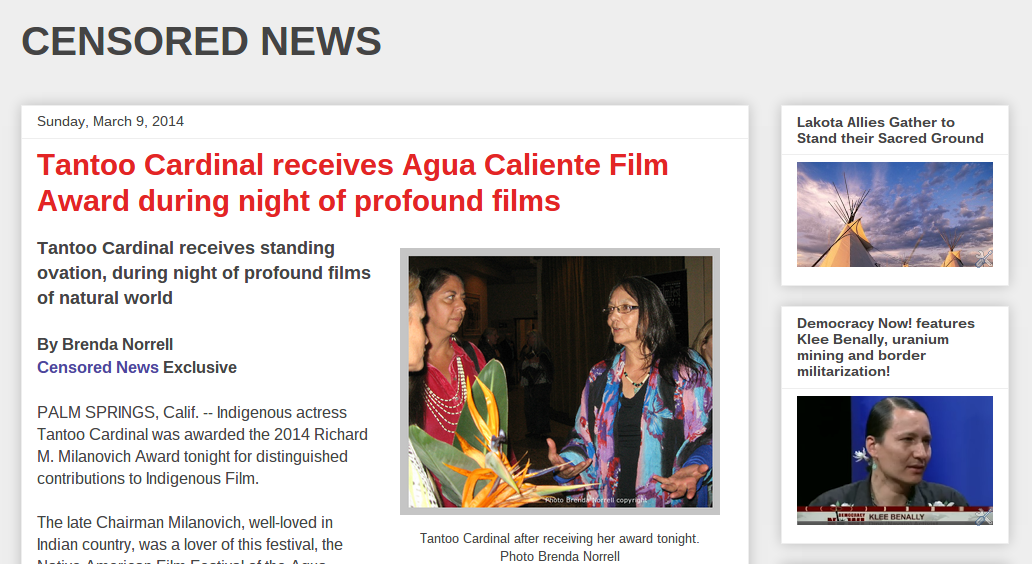Click the copyright watermark on the main photo
1032x564 pixels.
coord(596,500)
